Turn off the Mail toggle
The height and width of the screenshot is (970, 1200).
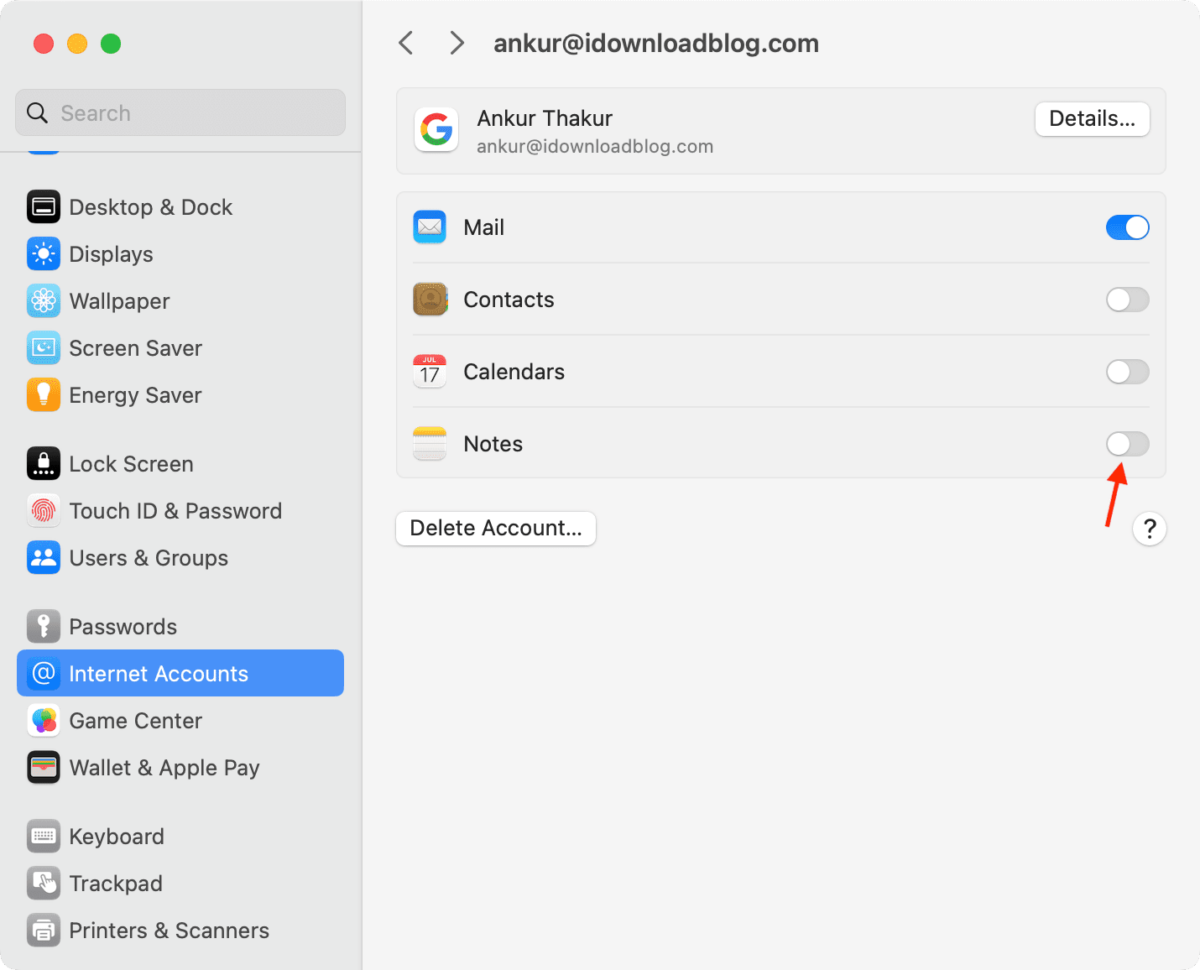coord(1127,228)
